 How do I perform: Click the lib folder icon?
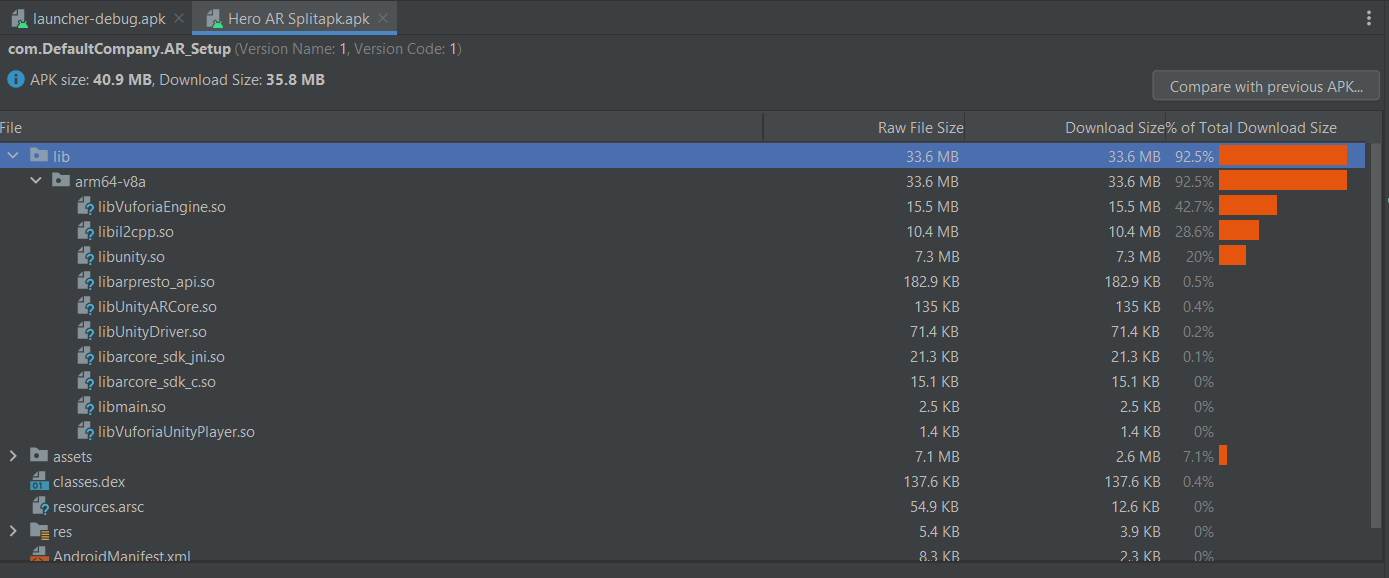tap(39, 156)
